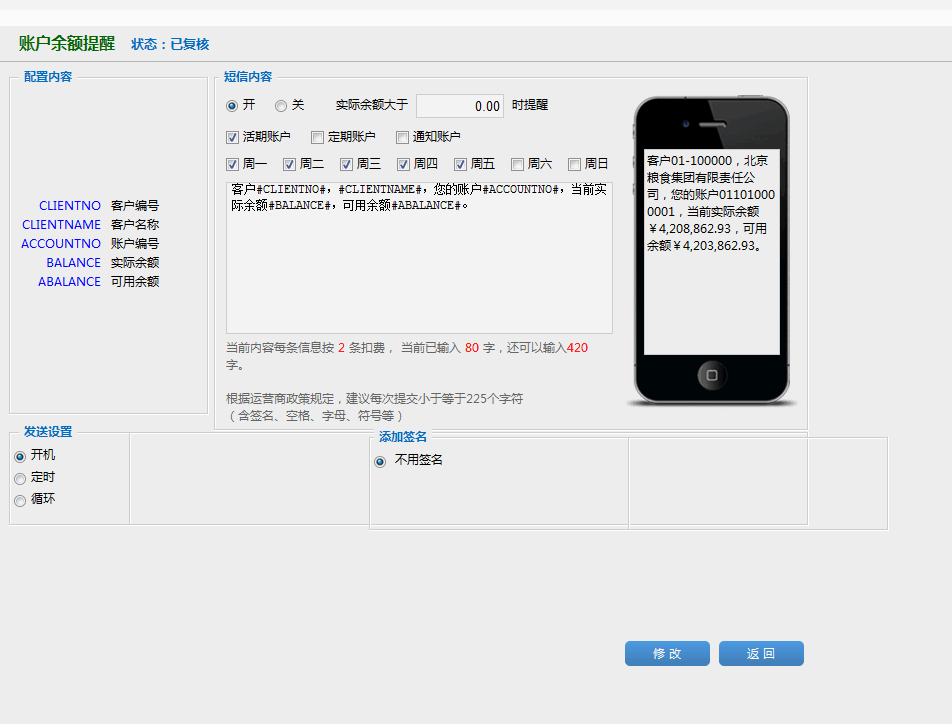
Task: Check the 周六 checkbox
Action: (518, 165)
